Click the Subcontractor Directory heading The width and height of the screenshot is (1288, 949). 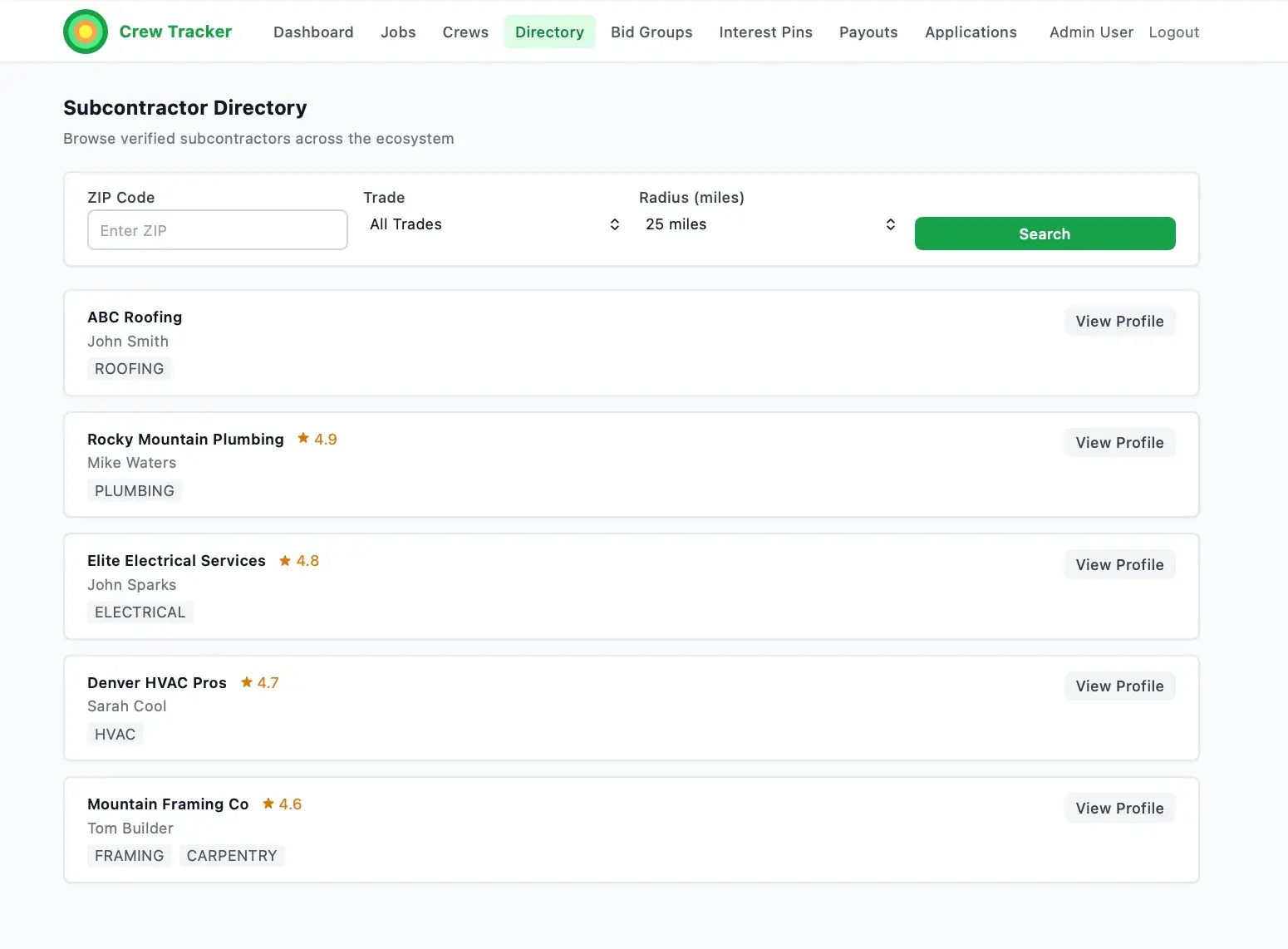(185, 107)
